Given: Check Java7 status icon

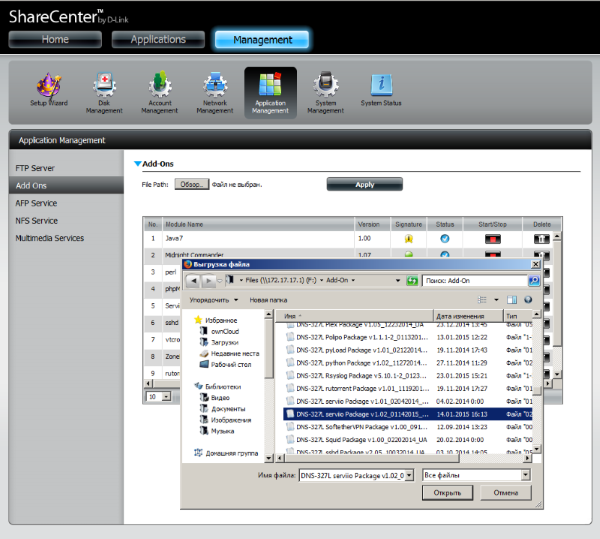Looking at the screenshot, I should pos(445,239).
